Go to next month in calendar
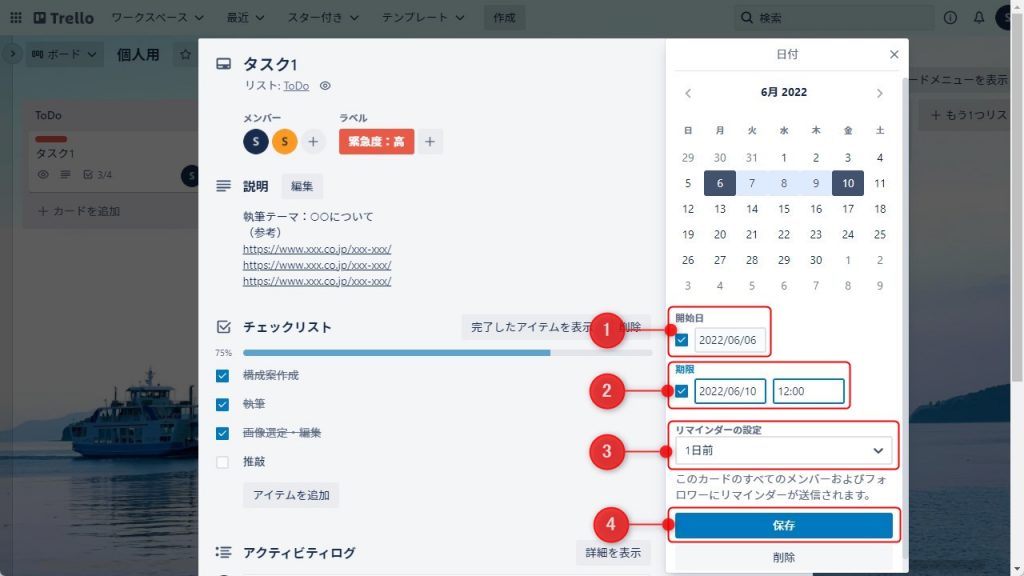The height and width of the screenshot is (576, 1024). click(880, 93)
